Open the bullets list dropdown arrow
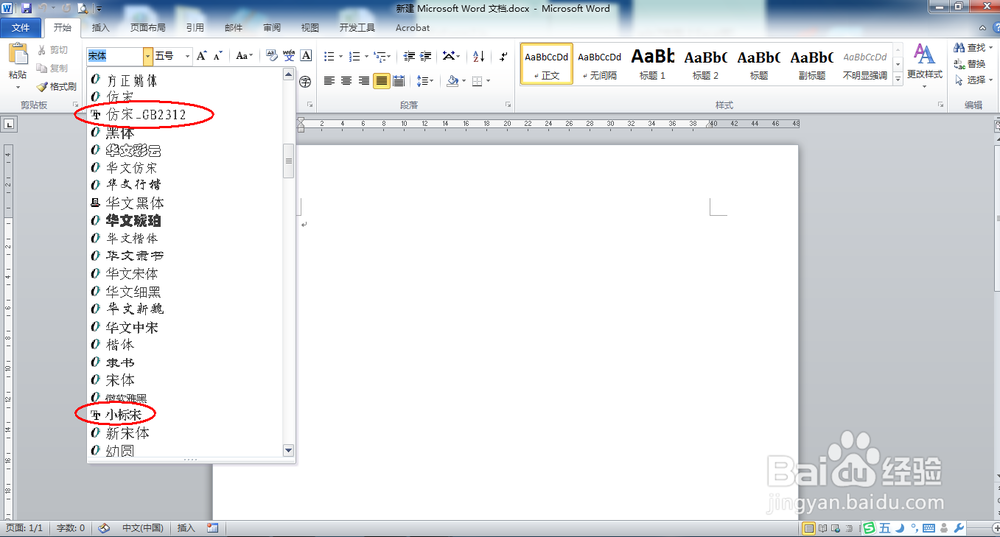This screenshot has width=1000, height=537. tap(341, 57)
